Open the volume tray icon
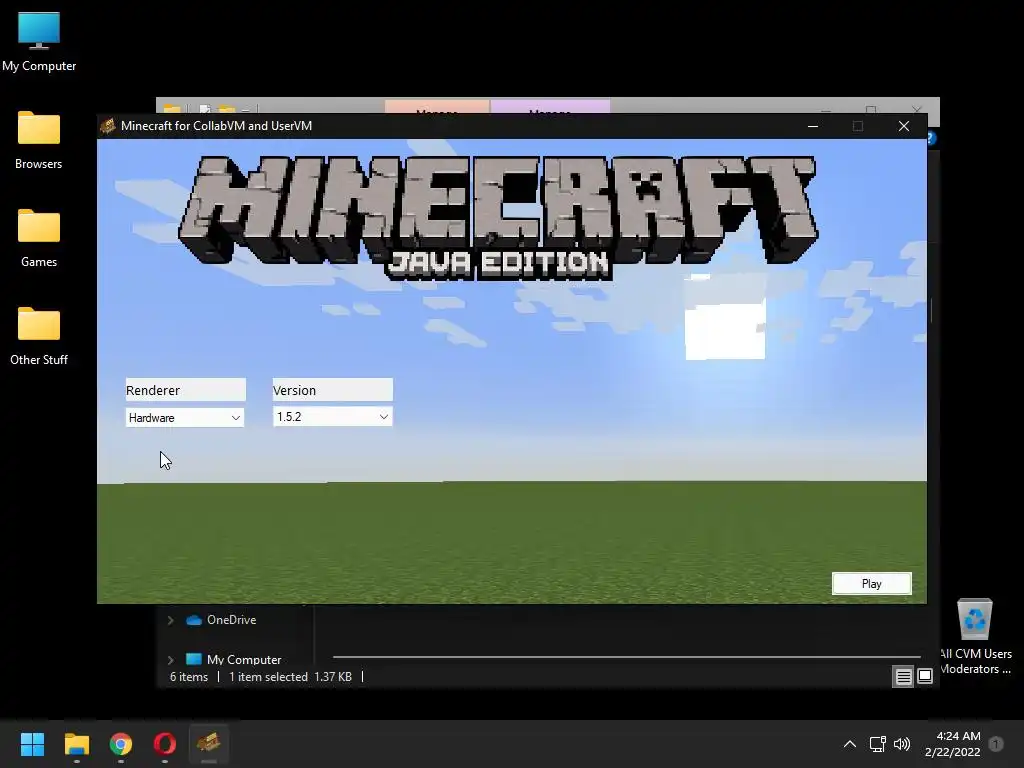This screenshot has width=1024, height=768. click(902, 744)
